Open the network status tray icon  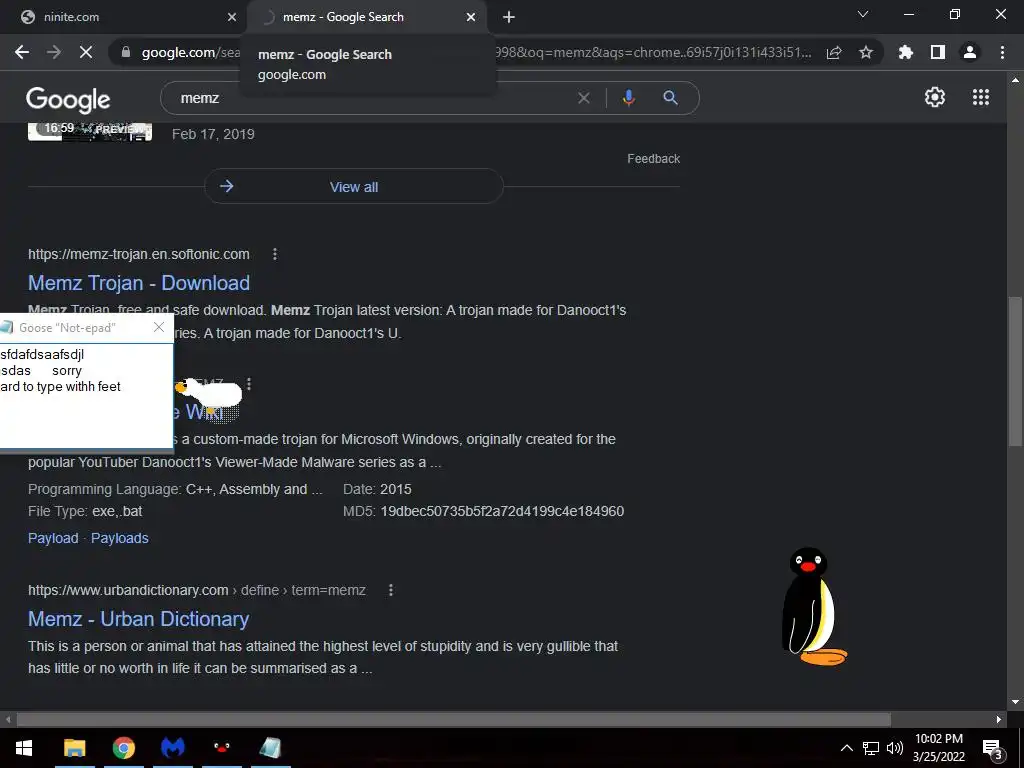pyautogui.click(x=871, y=748)
